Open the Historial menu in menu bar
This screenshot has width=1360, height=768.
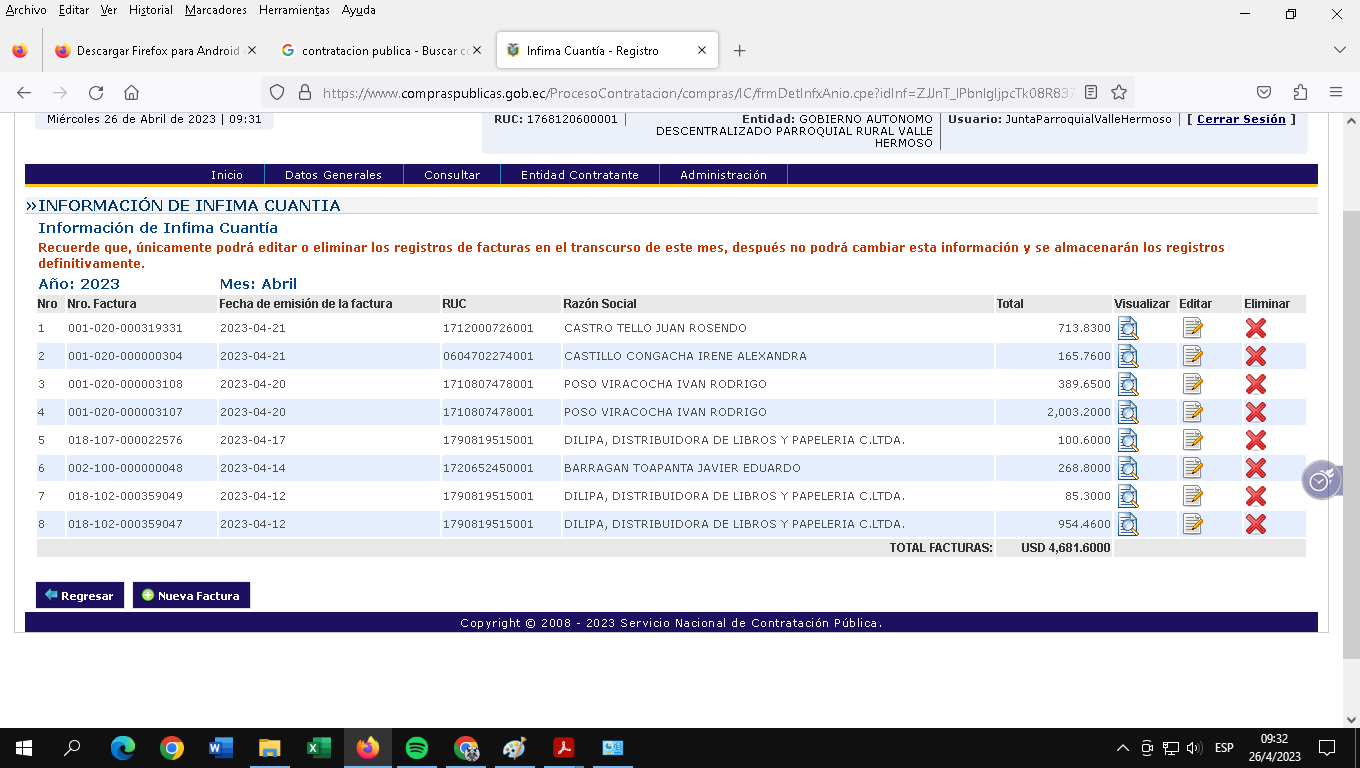151,10
